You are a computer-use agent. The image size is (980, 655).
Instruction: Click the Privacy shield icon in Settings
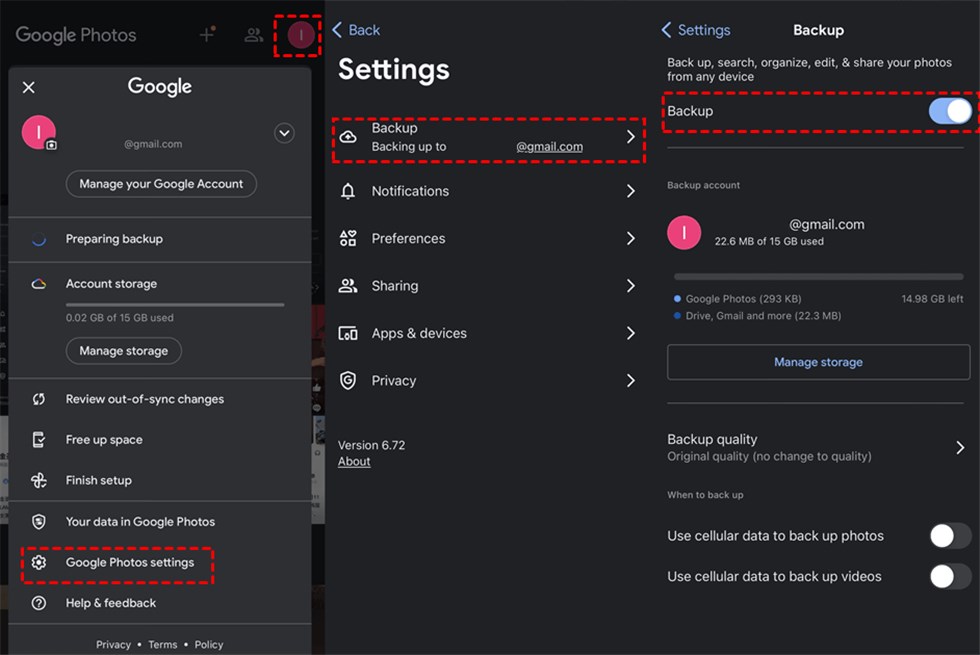(348, 380)
